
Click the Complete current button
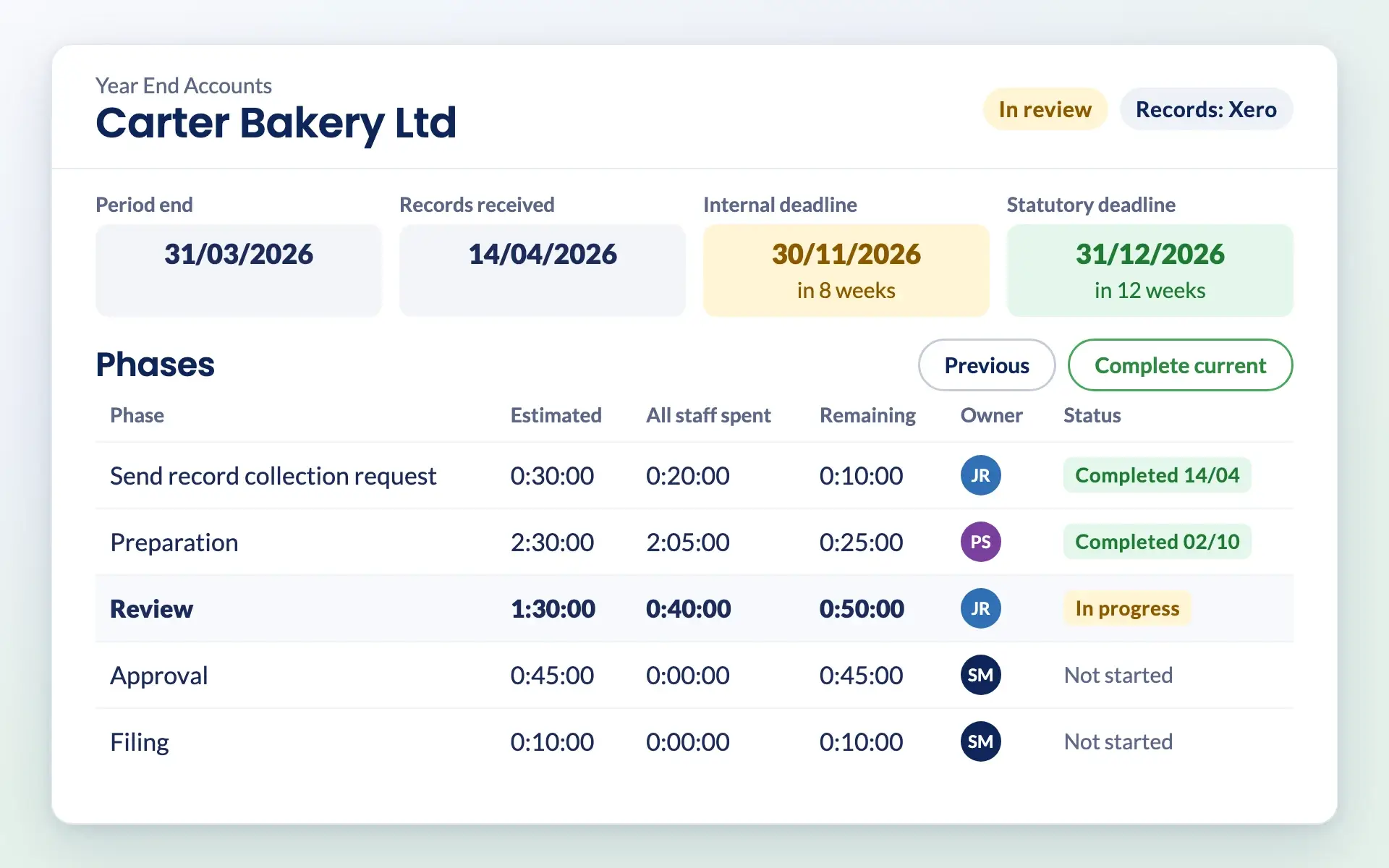click(x=1180, y=365)
